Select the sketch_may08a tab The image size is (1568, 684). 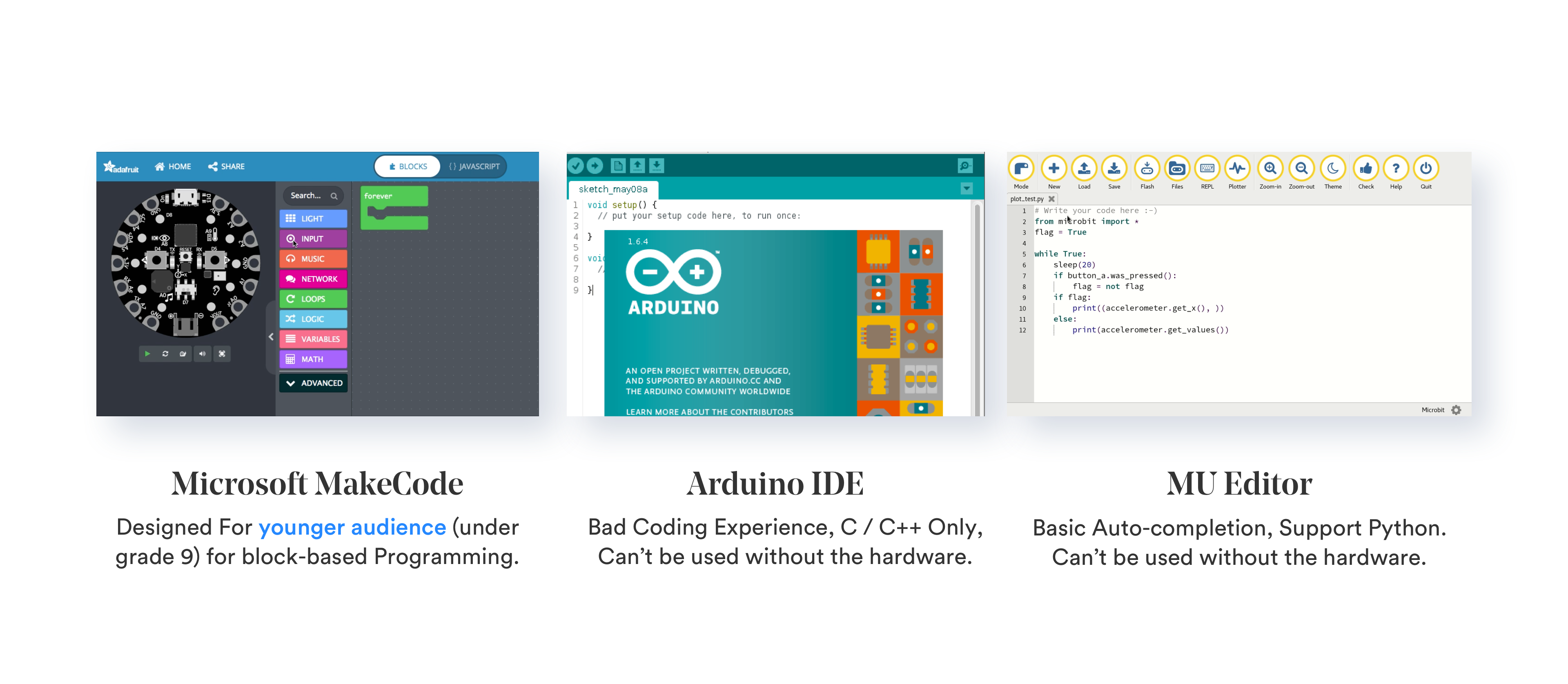point(613,189)
